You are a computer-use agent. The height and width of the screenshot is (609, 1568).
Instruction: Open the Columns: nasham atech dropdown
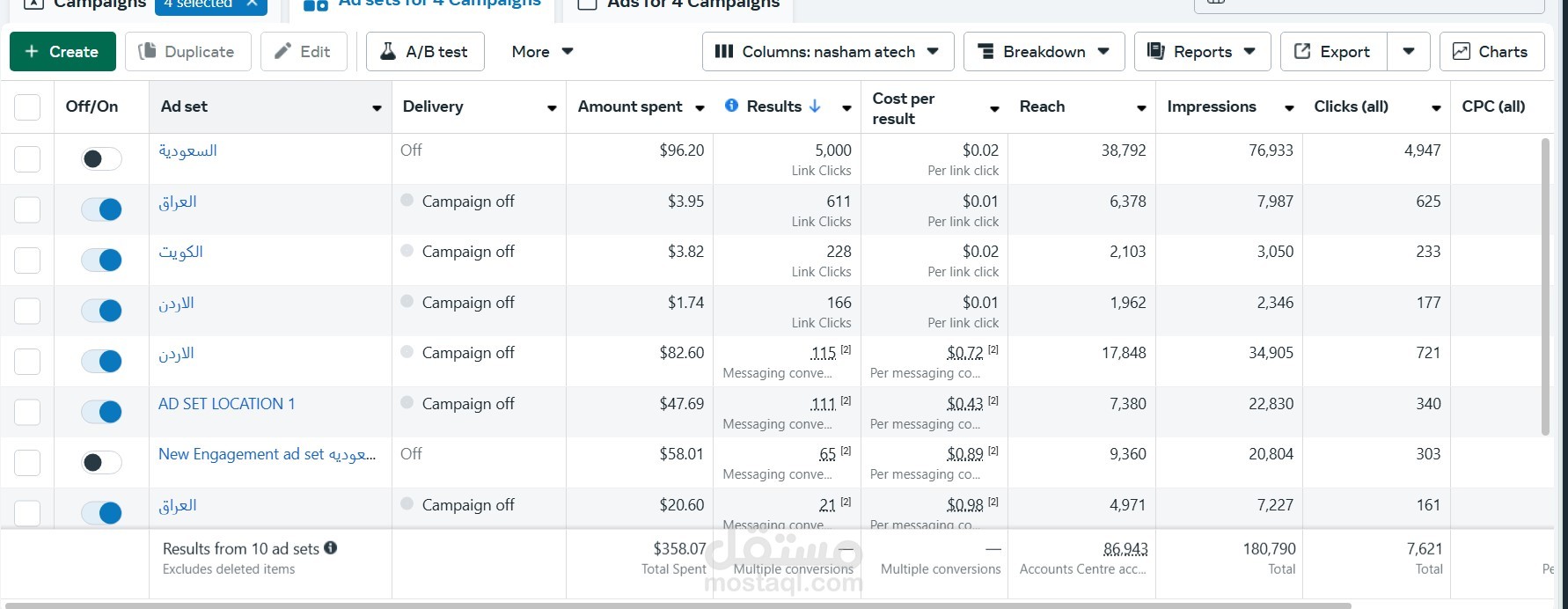pos(827,52)
